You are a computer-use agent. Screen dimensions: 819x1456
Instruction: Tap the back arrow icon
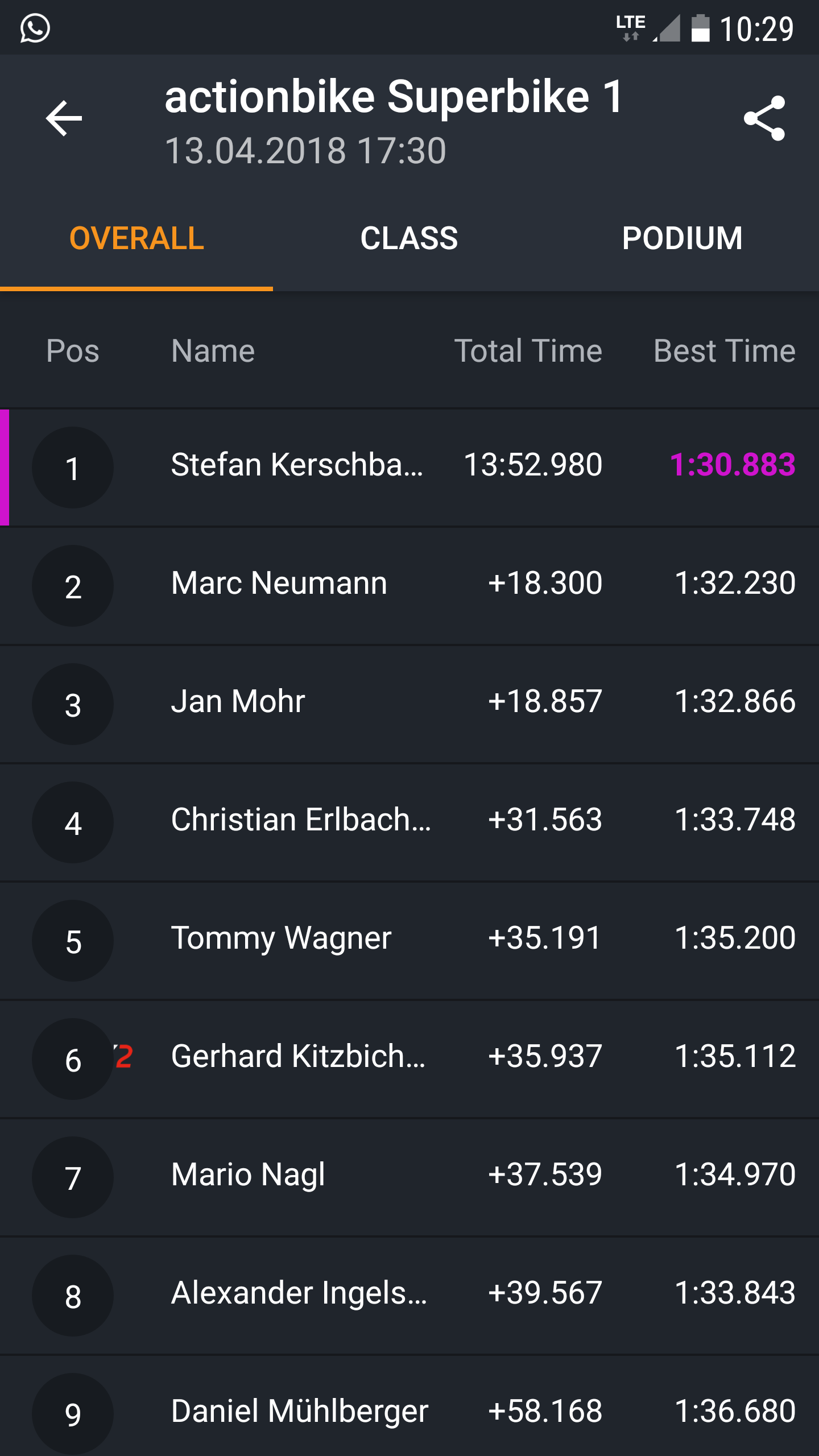(x=64, y=118)
